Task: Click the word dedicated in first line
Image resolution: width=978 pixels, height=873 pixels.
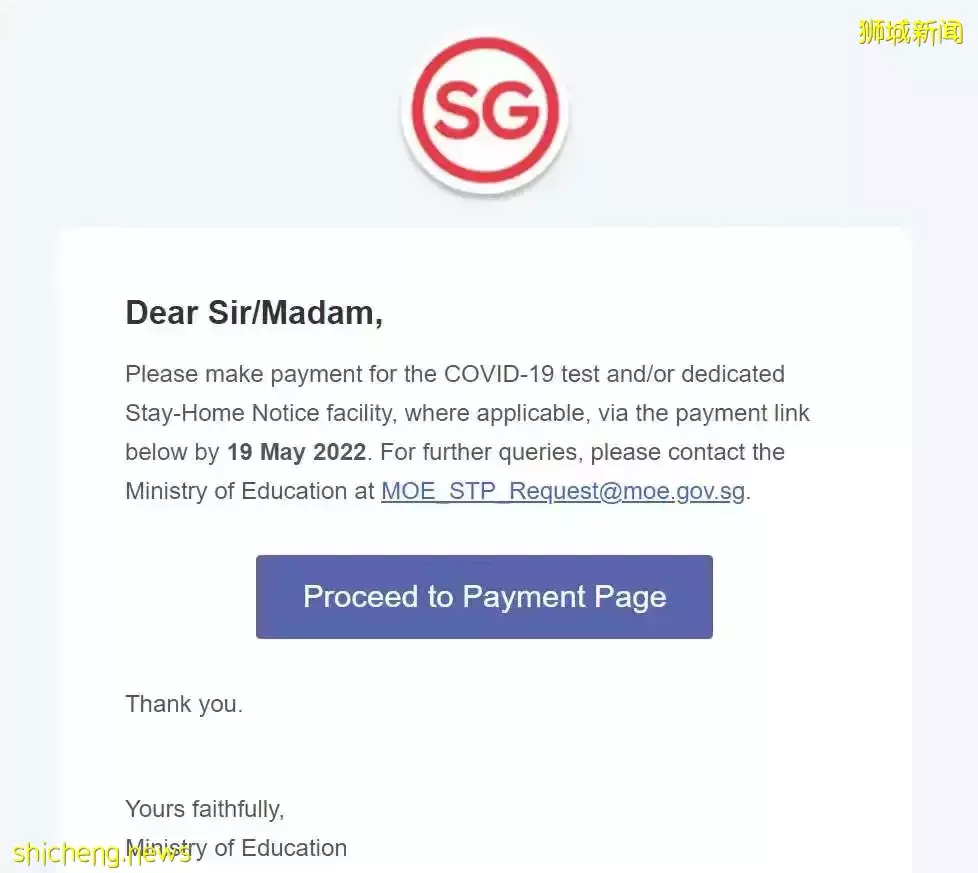Action: (733, 374)
